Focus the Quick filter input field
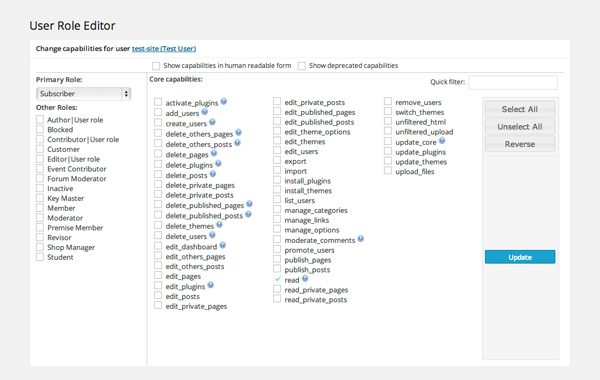The height and width of the screenshot is (380, 600). (513, 82)
